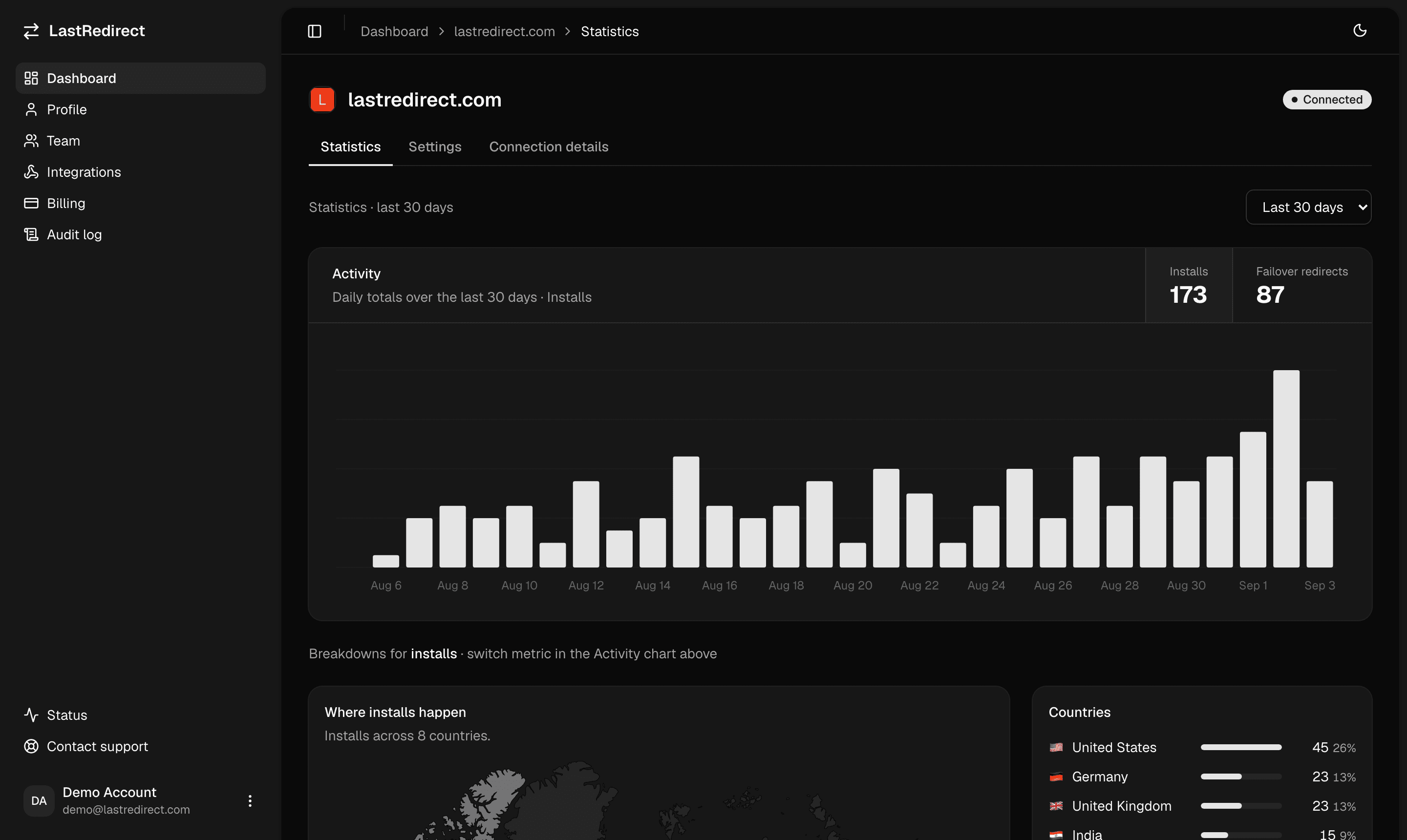Click the lastredirect.com page heading
The image size is (1407, 840).
click(x=425, y=100)
